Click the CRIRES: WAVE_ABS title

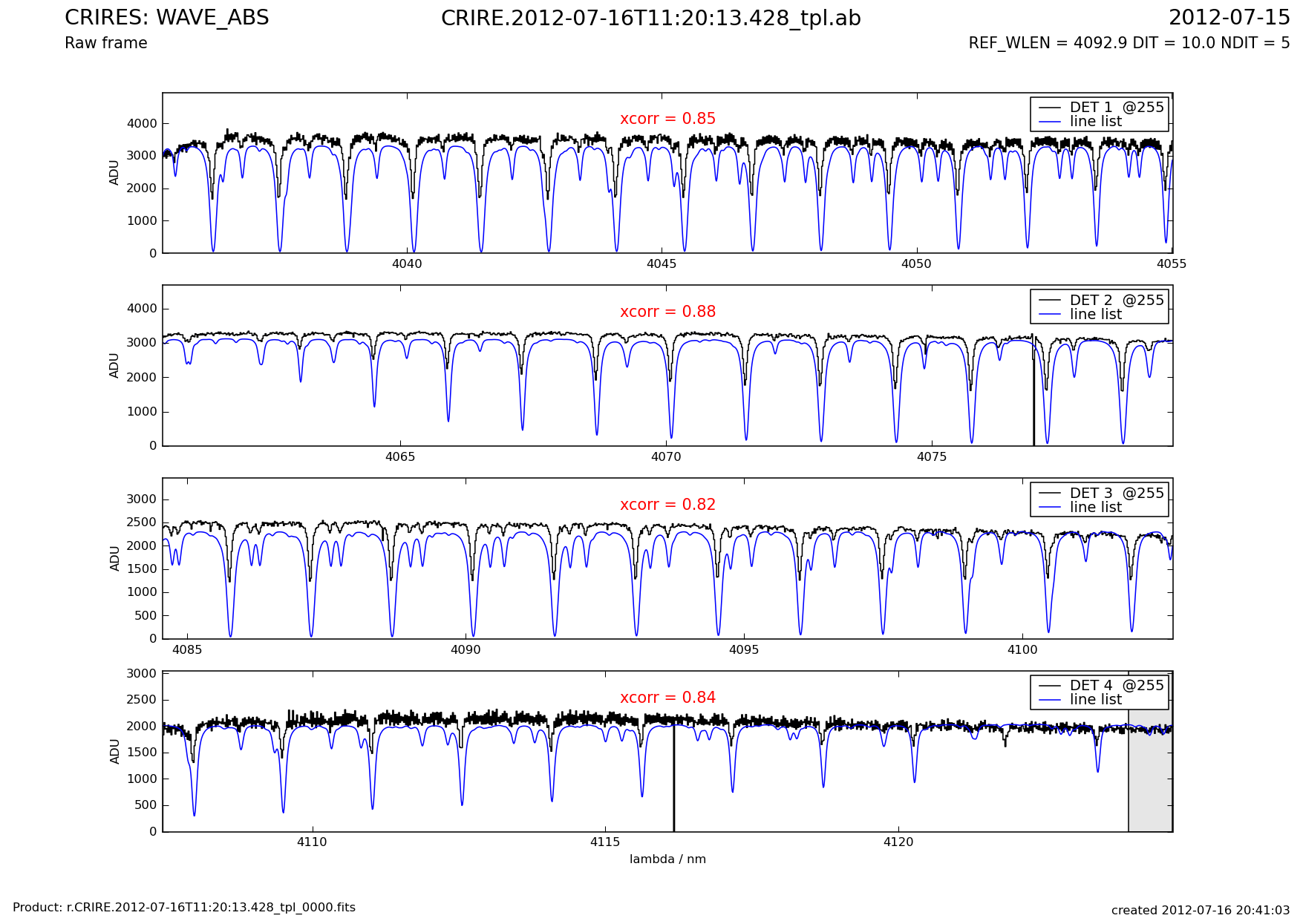pos(167,18)
